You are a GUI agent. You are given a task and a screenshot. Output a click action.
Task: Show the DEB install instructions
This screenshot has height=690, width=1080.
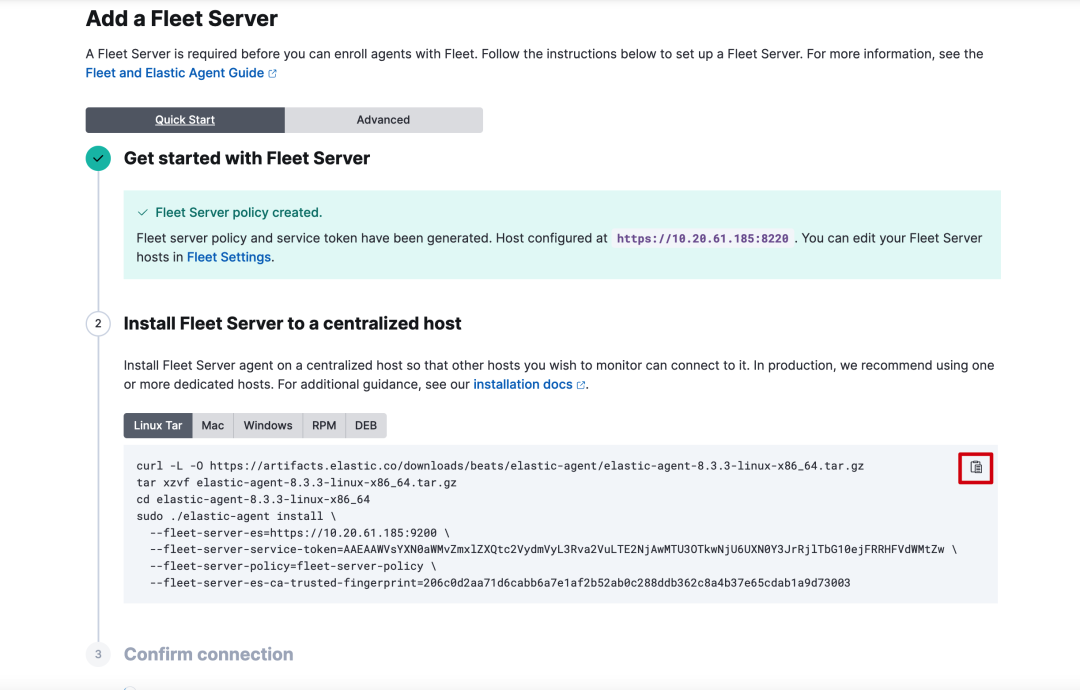366,425
